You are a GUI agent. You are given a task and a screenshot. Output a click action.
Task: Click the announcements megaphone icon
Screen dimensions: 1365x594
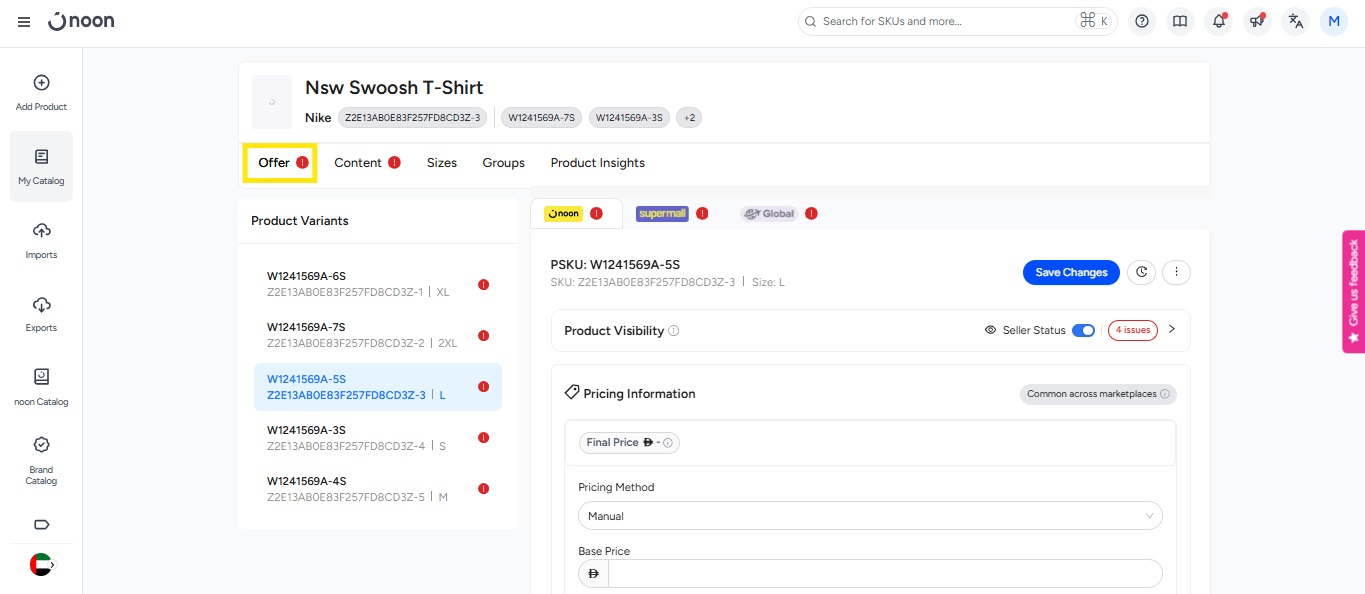click(x=1256, y=21)
